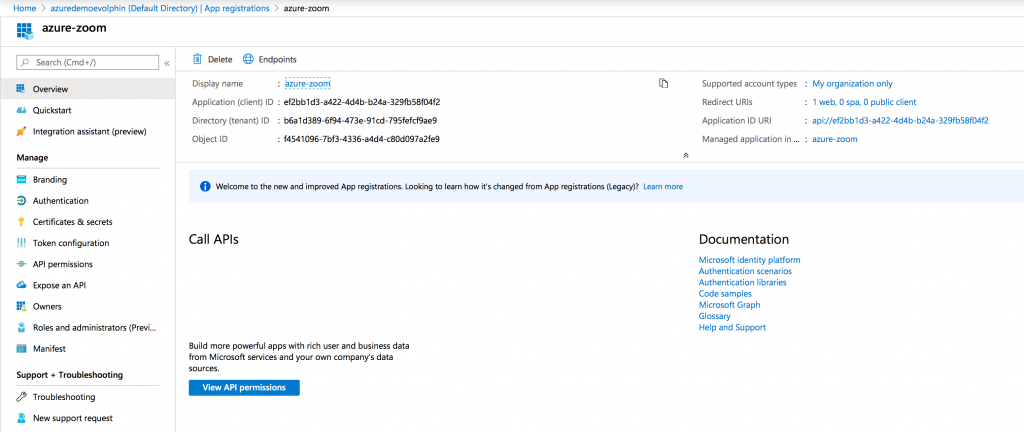This screenshot has height=432, width=1024.
Task: Click the search magnifier icon
Action: [x=25, y=63]
